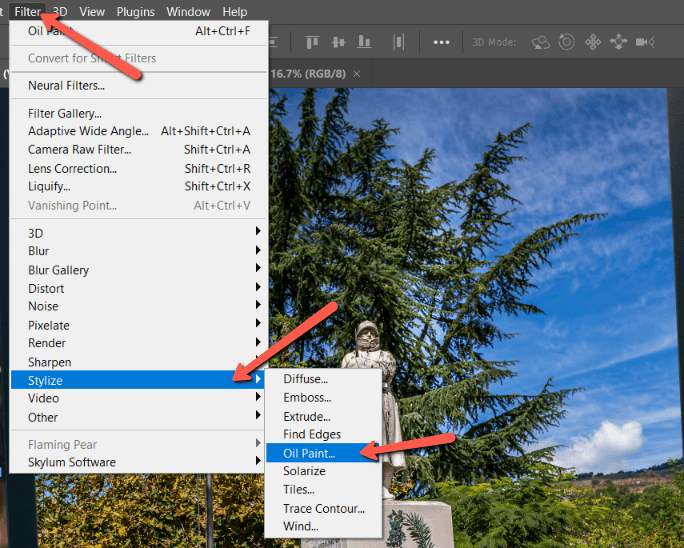Select Camera Raw Filter... menu entry

click(80, 150)
